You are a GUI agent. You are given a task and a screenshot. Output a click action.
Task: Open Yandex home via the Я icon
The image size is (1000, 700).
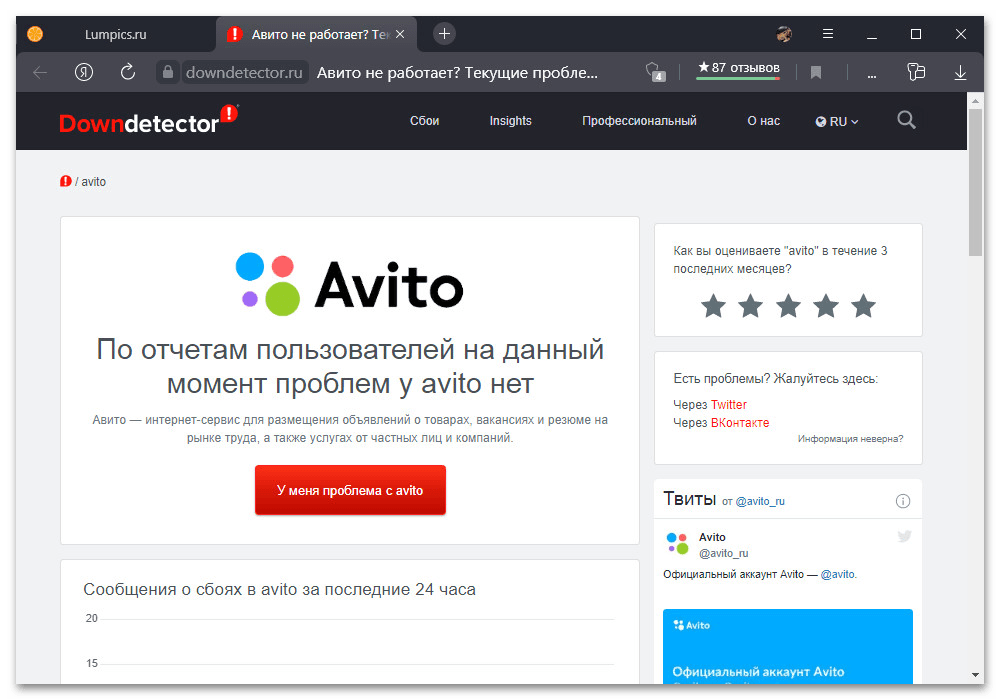click(84, 72)
